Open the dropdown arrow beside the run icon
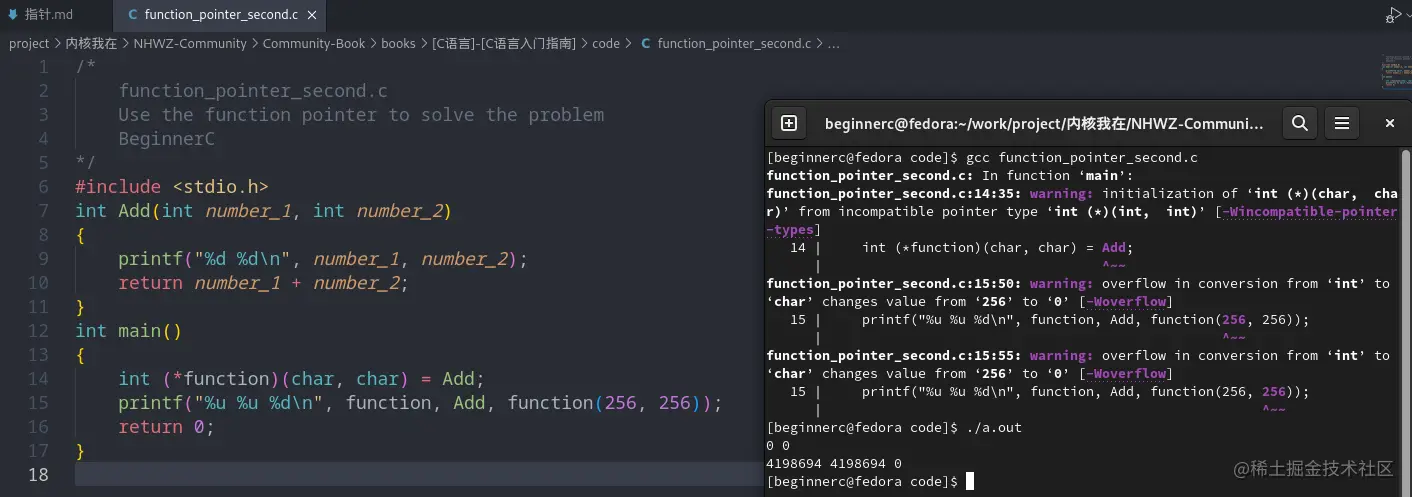1412x497 pixels. click(1408, 15)
